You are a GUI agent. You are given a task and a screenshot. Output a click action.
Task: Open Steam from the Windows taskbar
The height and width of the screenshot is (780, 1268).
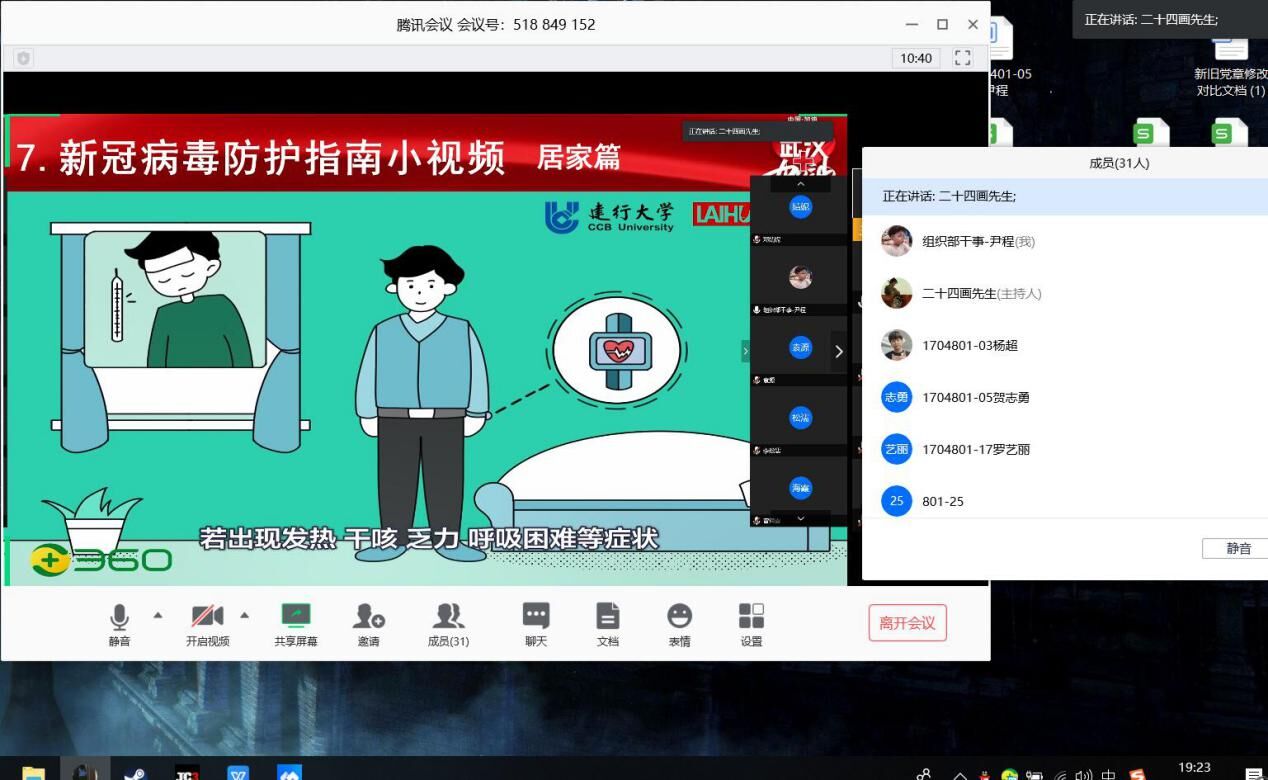click(x=134, y=773)
